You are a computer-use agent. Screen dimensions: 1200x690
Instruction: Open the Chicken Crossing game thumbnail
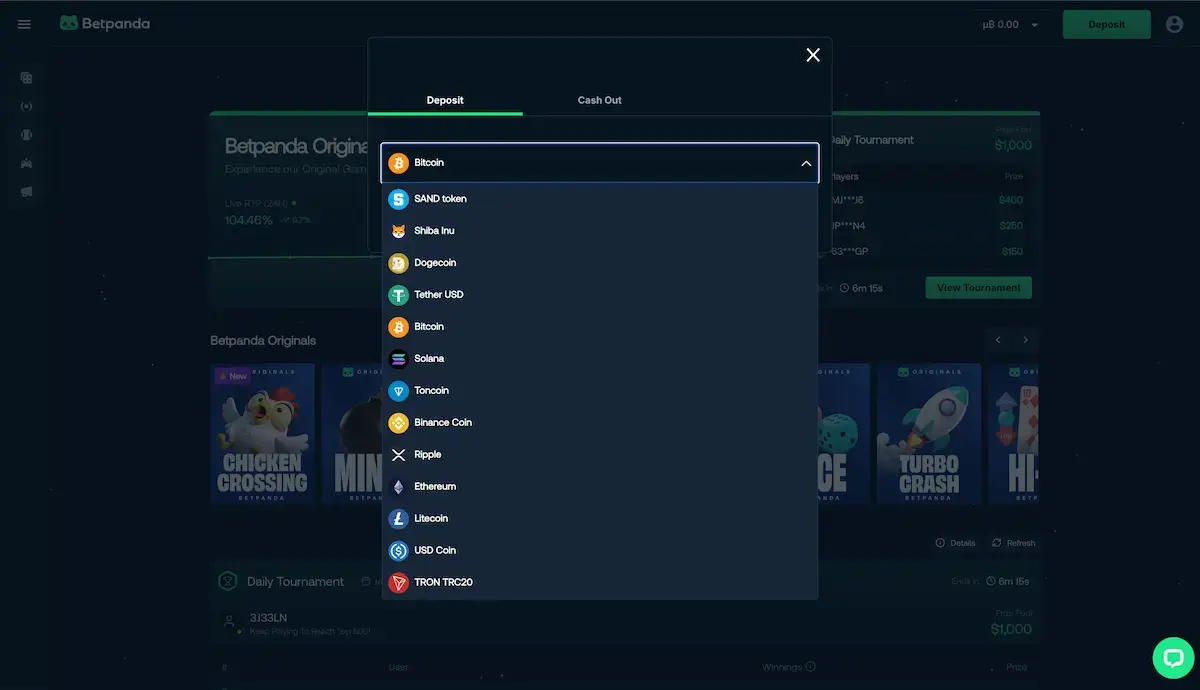[262, 433]
